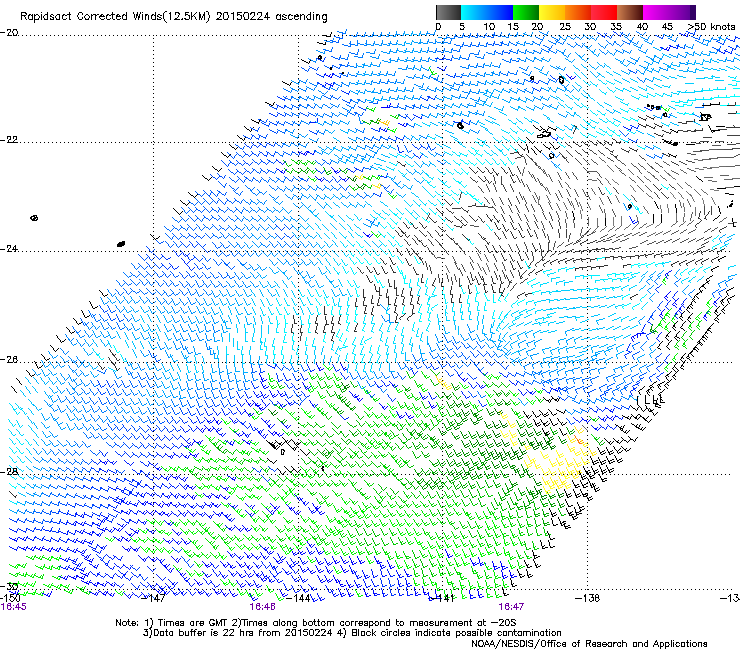Viewport: 740px width, 650px height.
Task: Click the '-24' latitude axis label
Action: 9,248
